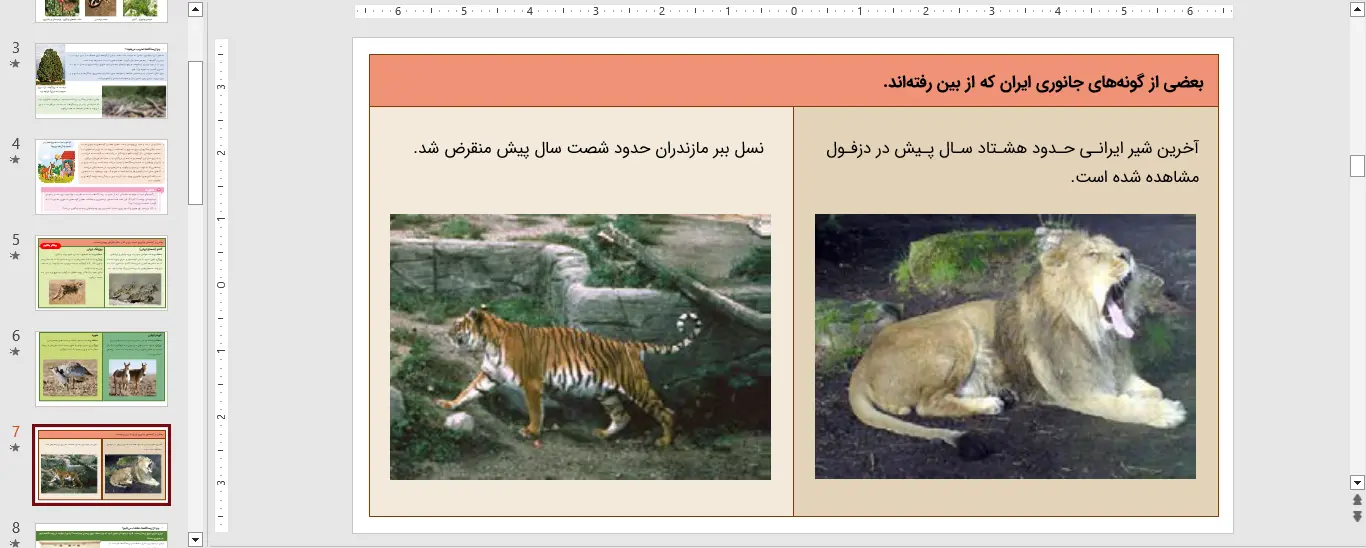Image resolution: width=1366 pixels, height=548 pixels.
Task: Click slide number 5 label in panel
Action: click(x=15, y=240)
